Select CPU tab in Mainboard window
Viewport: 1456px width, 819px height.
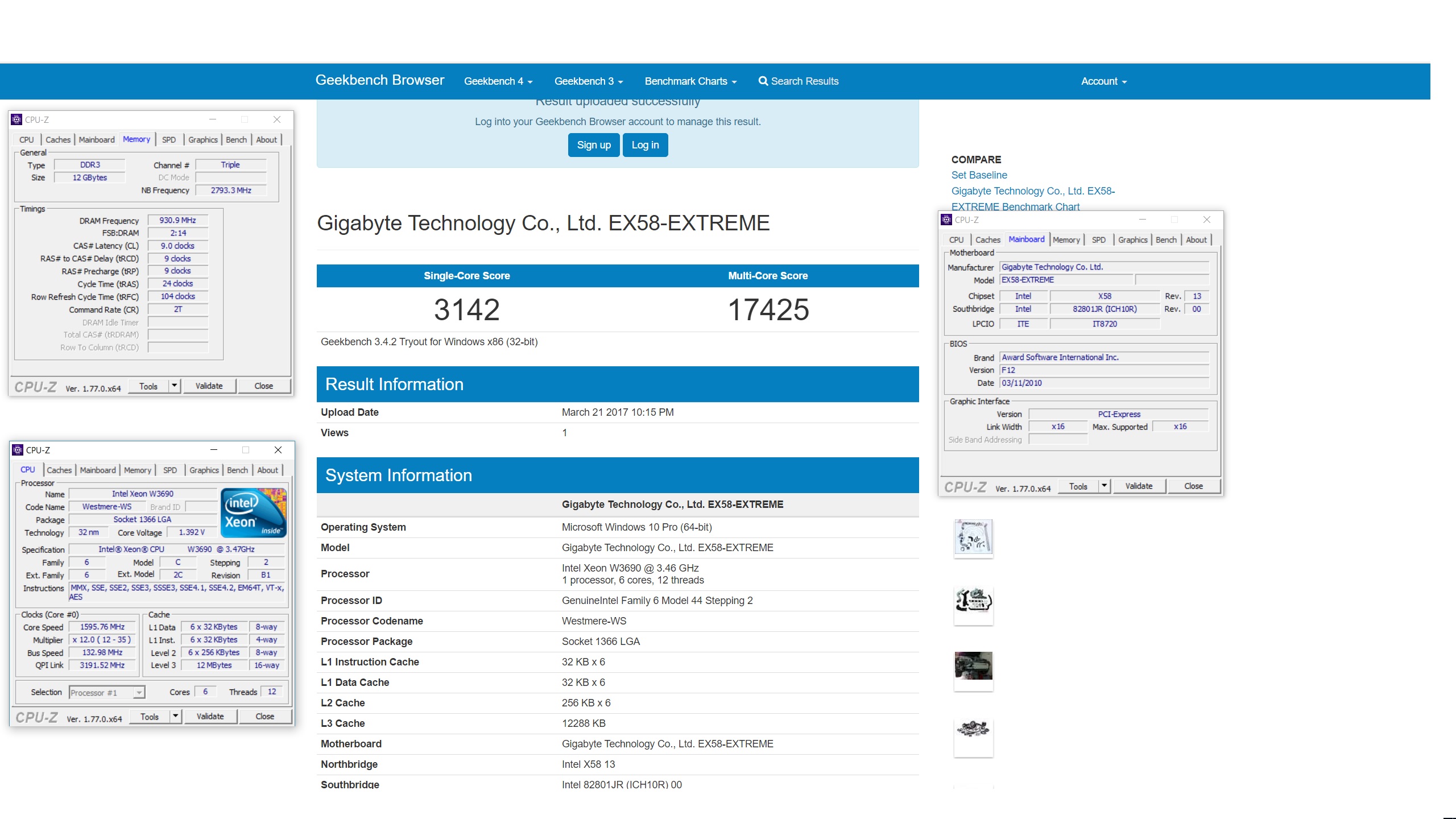tap(956, 240)
